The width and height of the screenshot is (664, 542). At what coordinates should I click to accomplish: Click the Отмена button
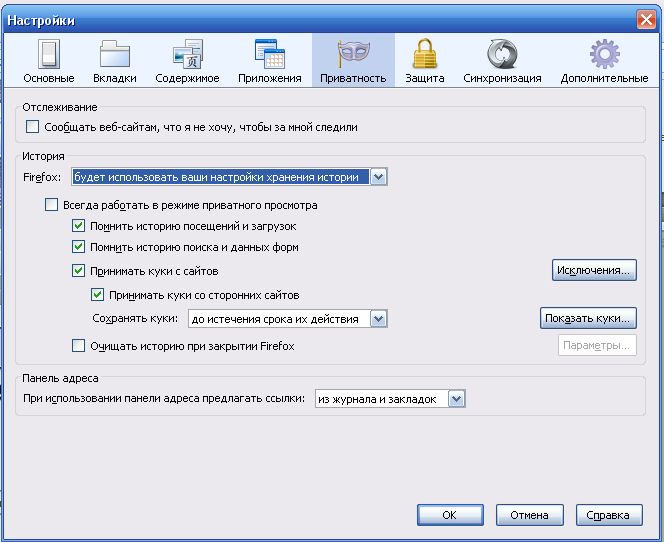(529, 515)
